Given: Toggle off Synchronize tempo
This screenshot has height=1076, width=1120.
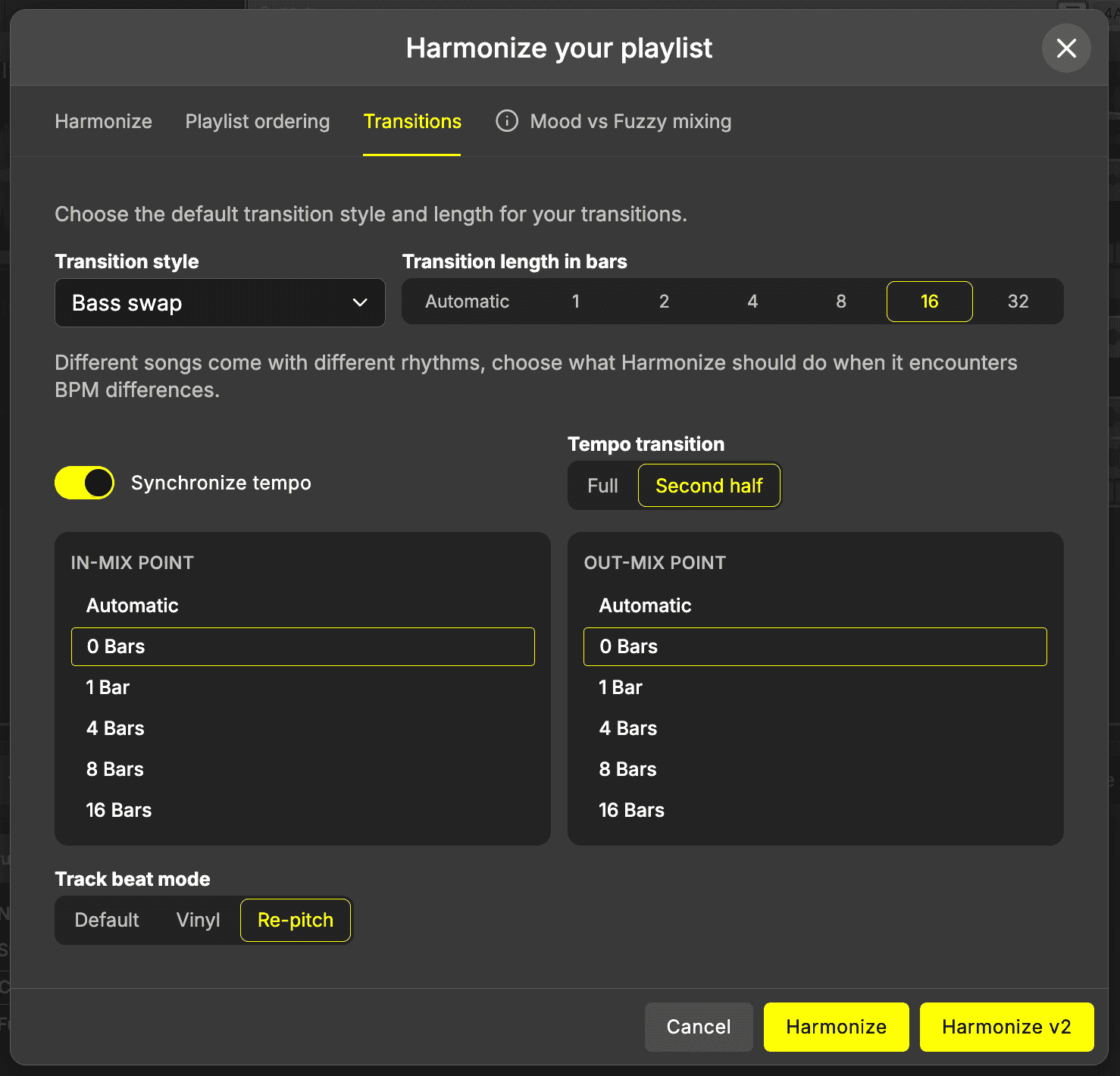Looking at the screenshot, I should [84, 482].
